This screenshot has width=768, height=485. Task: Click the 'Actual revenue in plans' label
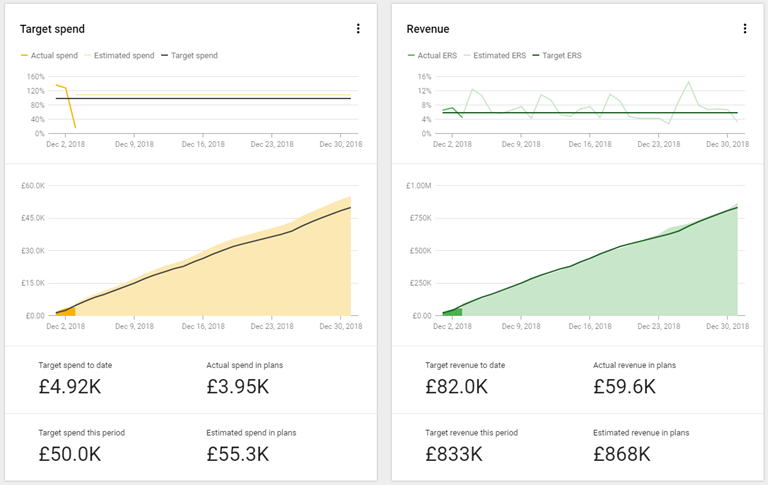[x=635, y=365]
